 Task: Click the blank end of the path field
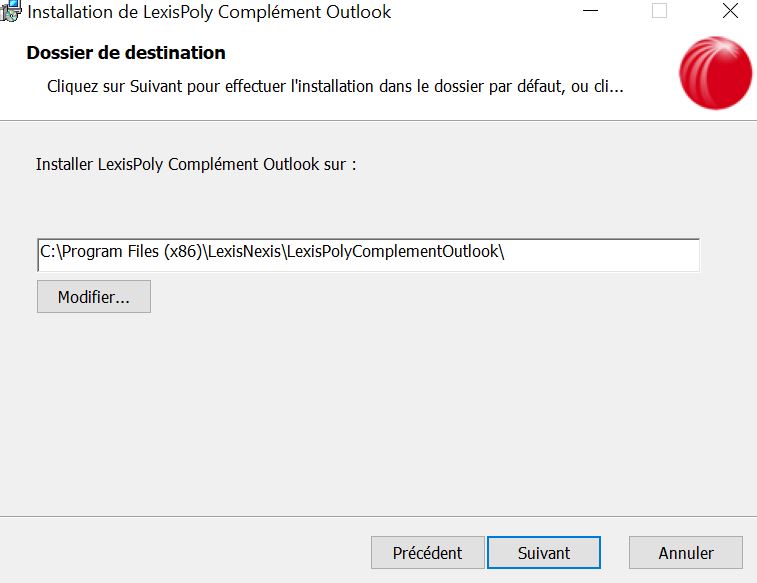coord(601,255)
